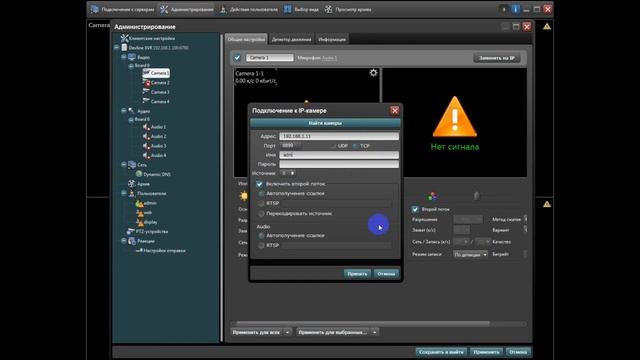Click the blue info icon in top bar

coord(515,9)
